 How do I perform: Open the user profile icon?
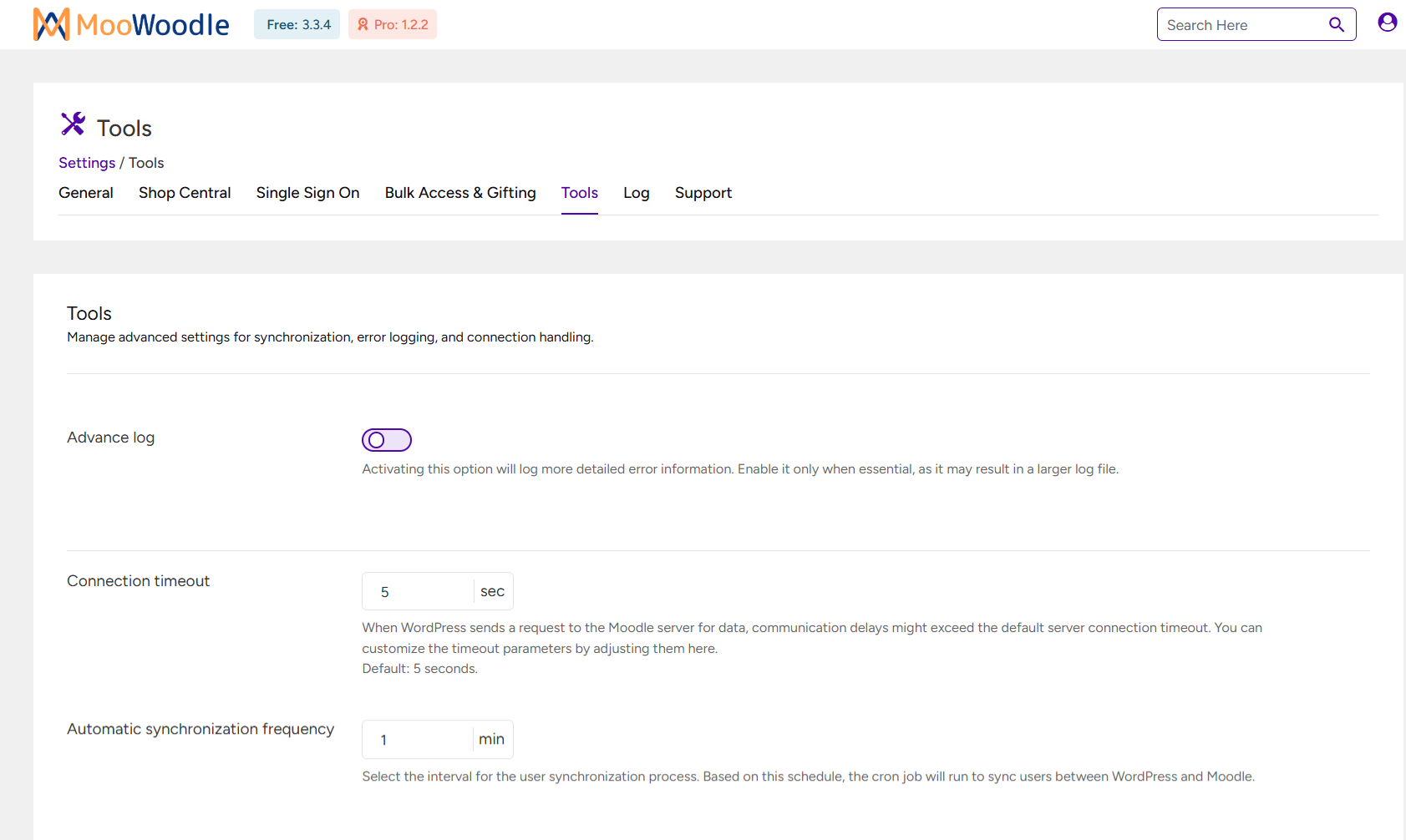[1387, 23]
